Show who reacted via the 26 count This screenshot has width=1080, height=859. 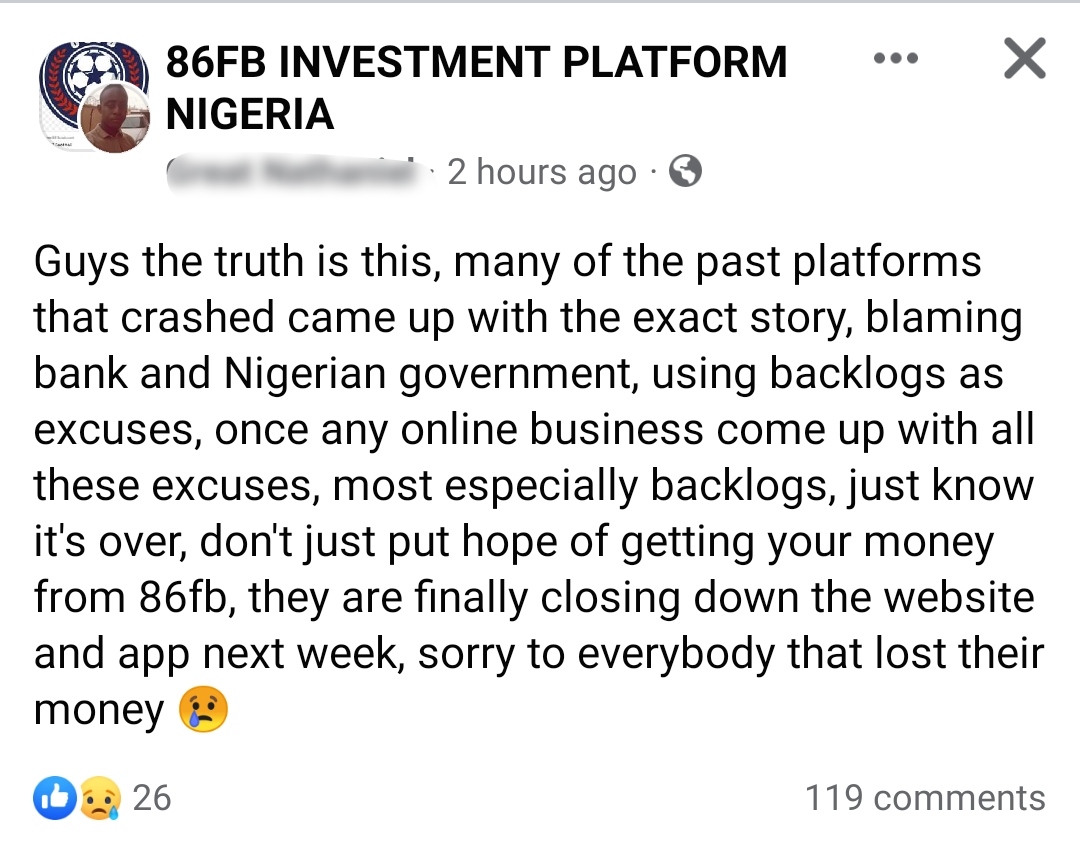152,798
